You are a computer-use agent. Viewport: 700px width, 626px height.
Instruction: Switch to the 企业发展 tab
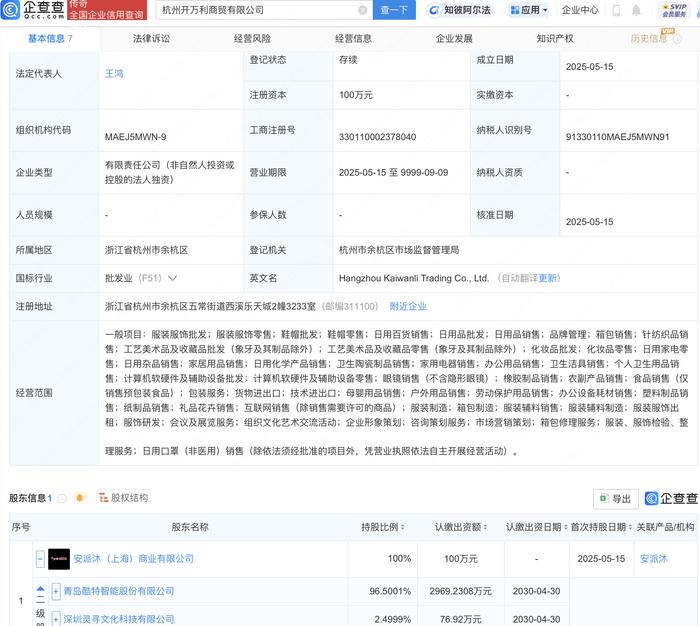(454, 39)
